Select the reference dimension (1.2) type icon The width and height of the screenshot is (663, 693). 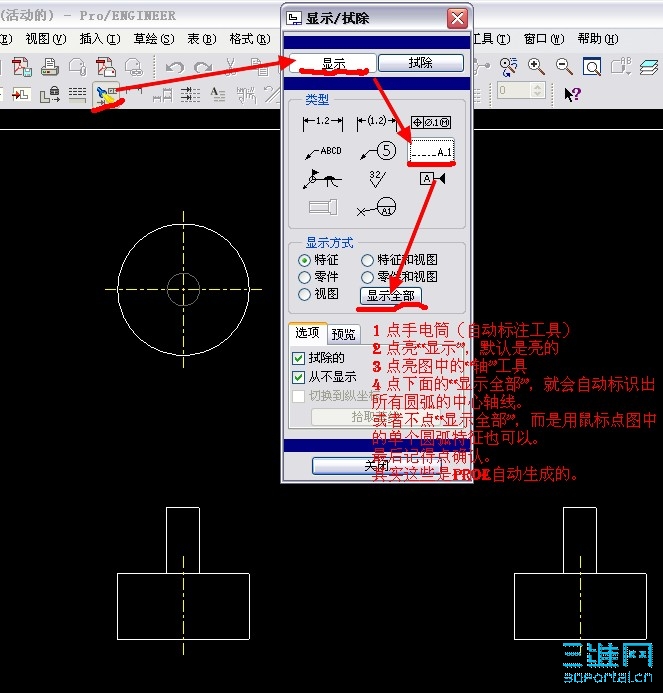376,122
